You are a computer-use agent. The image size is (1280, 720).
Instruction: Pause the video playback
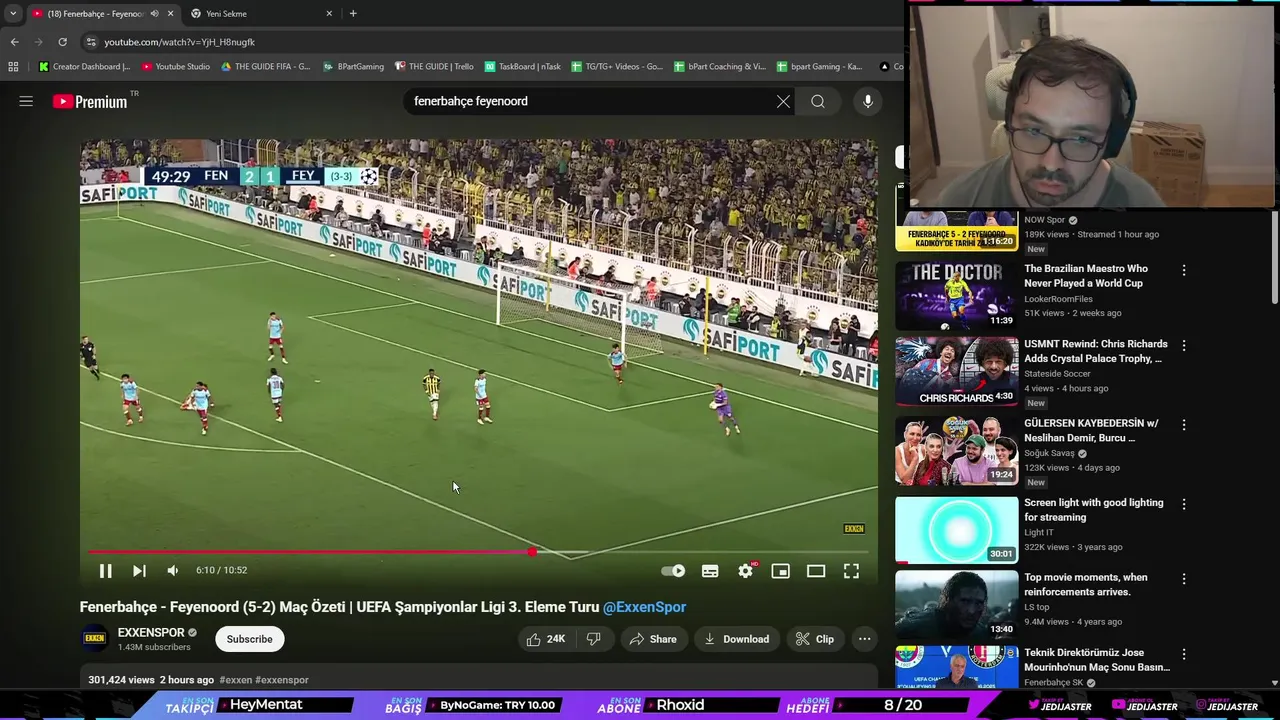coord(105,570)
